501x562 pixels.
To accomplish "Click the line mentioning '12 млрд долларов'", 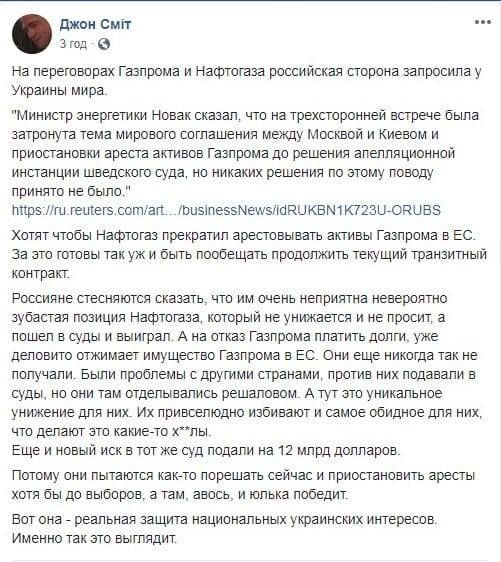I will pos(206,450).
